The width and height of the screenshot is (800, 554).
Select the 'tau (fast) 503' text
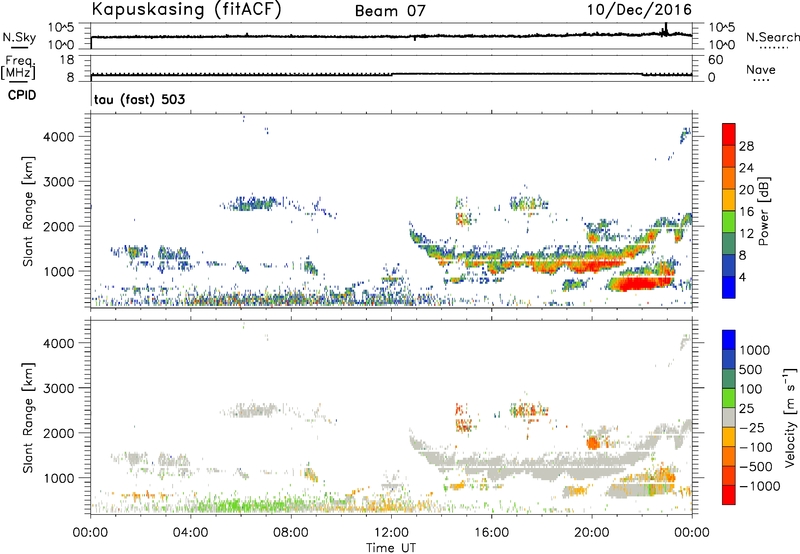pyautogui.click(x=139, y=99)
